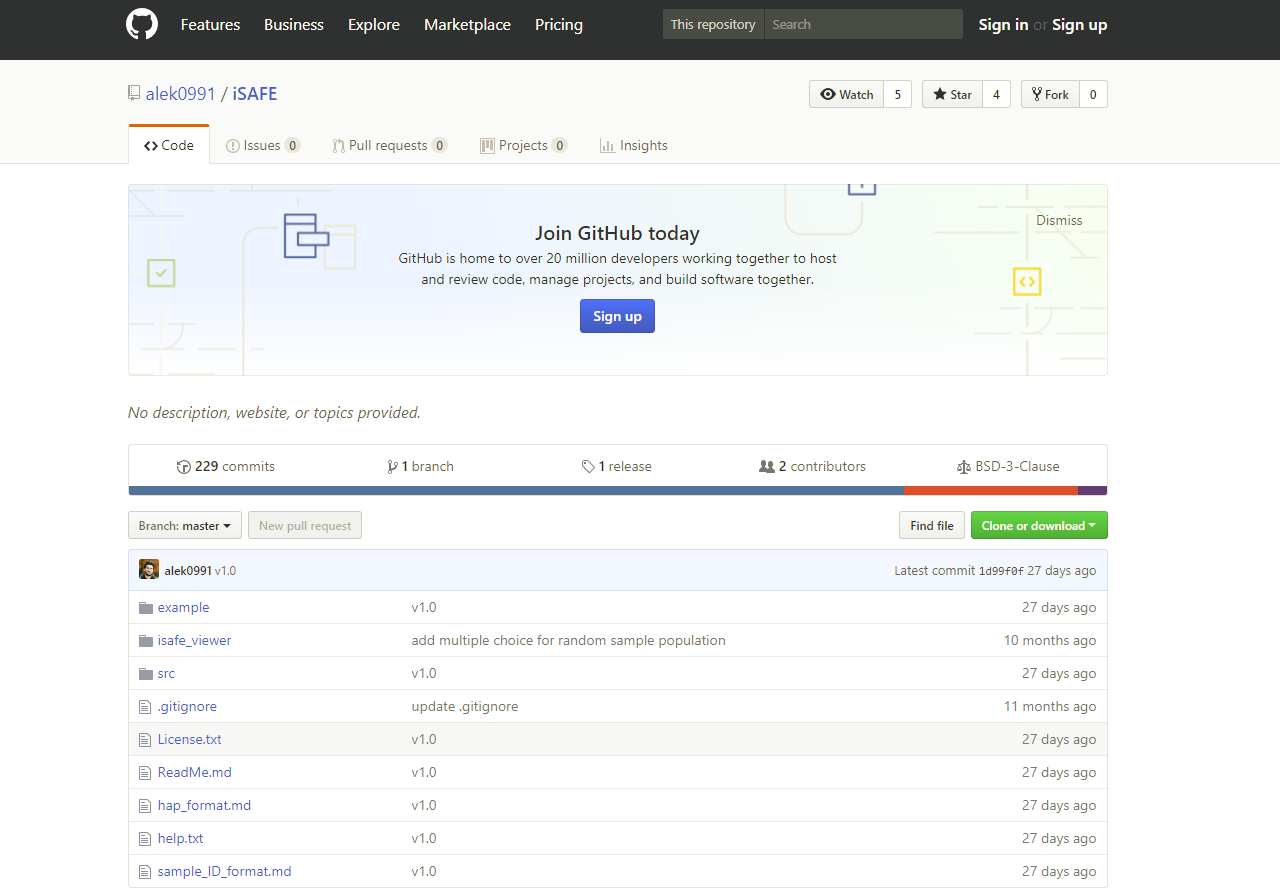The width and height of the screenshot is (1280, 888).
Task: Click the Find file button
Action: click(x=932, y=525)
